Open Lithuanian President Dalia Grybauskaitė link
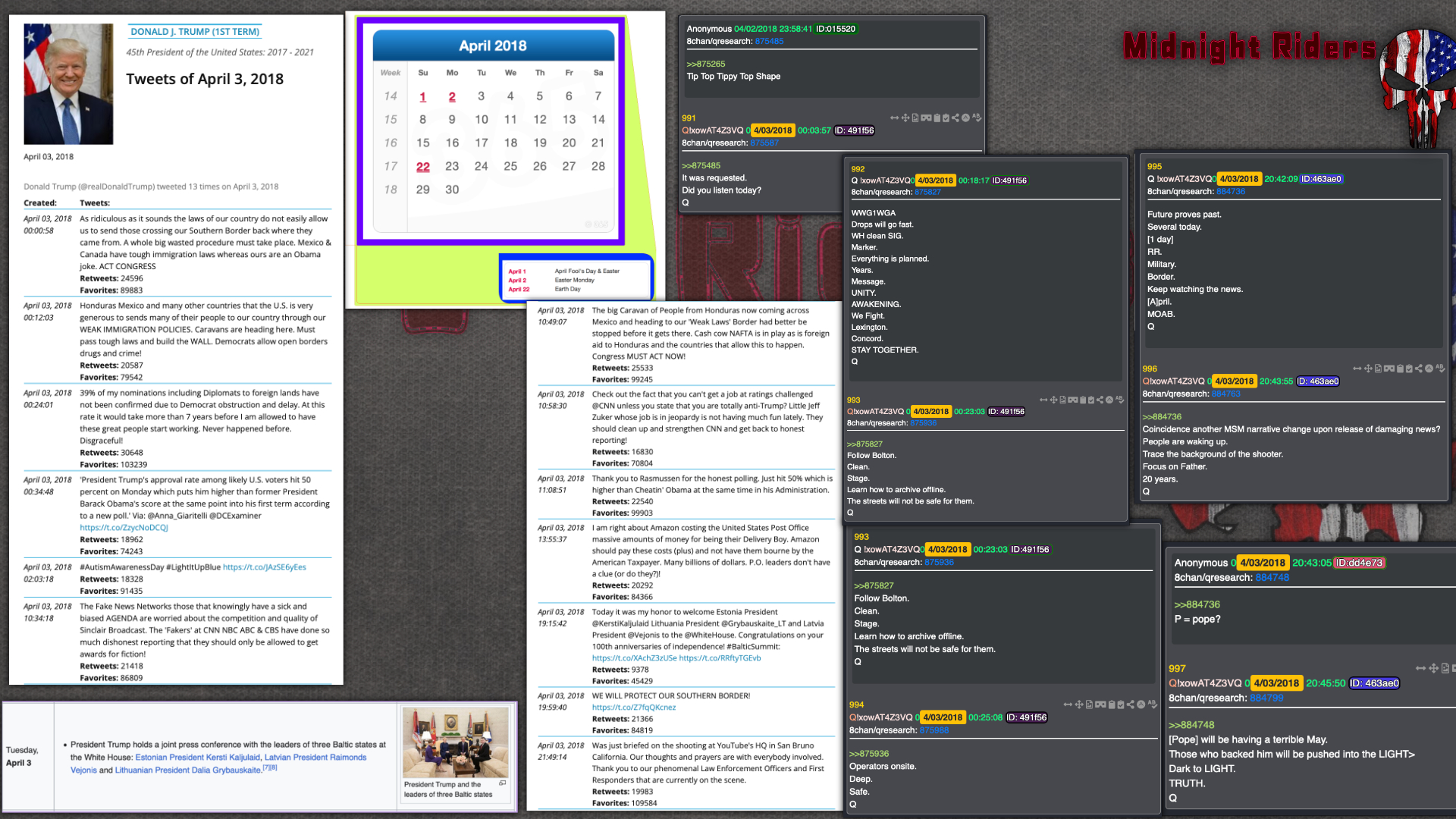This screenshot has height=819, width=1456. 188,770
